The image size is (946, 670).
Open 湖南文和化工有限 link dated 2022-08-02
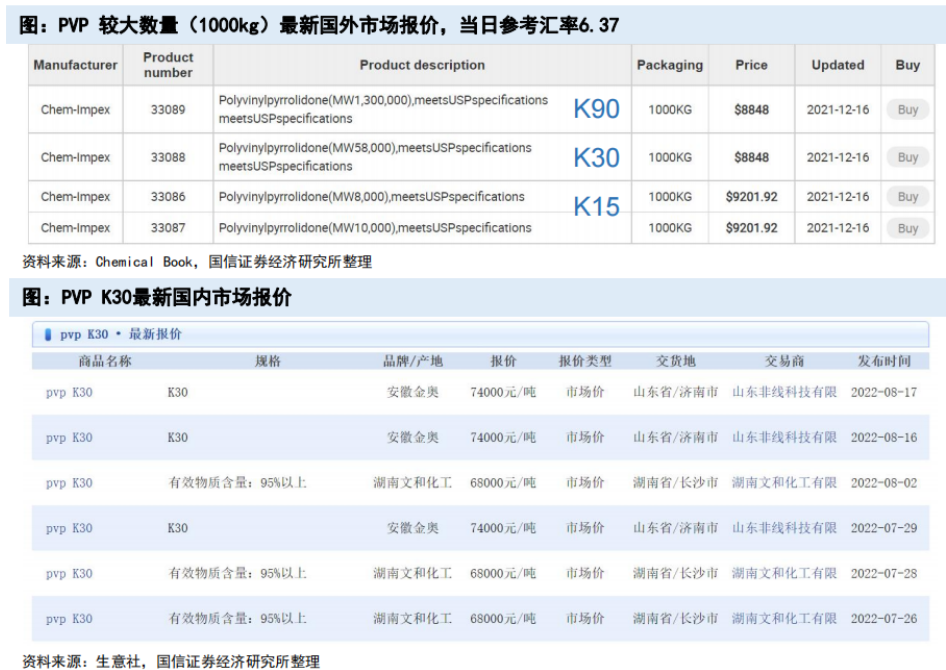(x=784, y=482)
